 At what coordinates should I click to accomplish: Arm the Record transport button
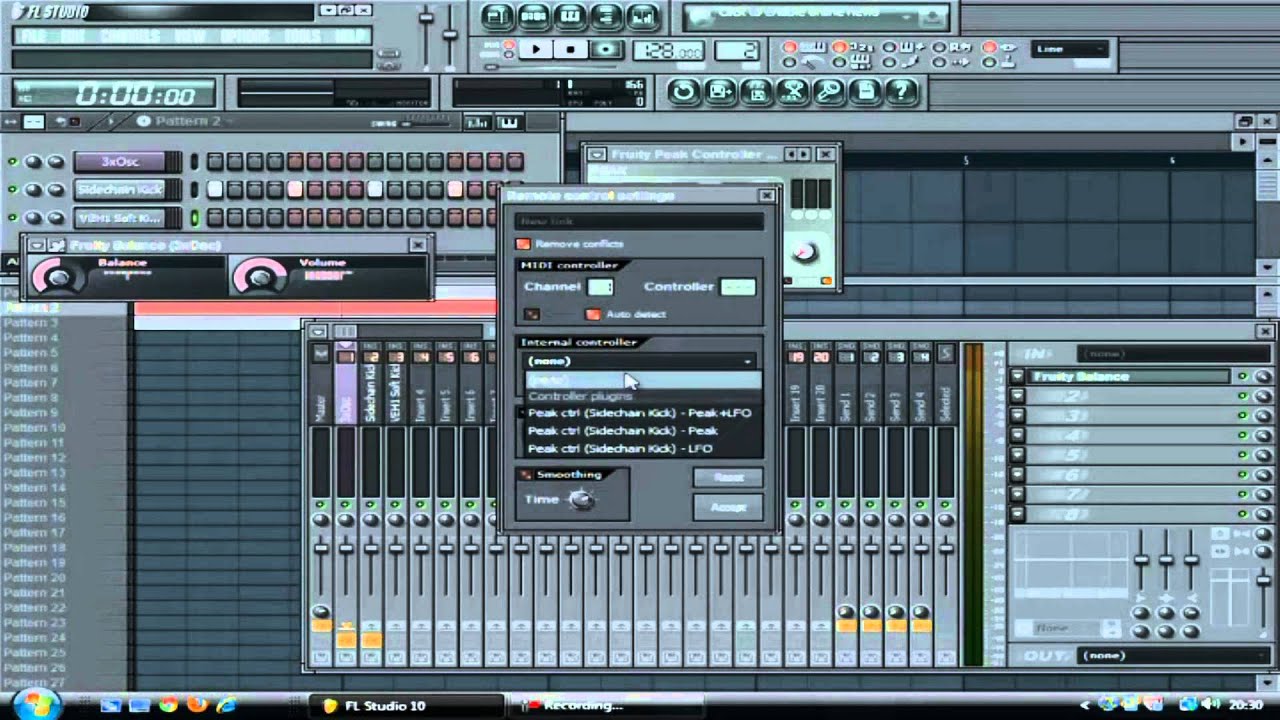coord(604,49)
